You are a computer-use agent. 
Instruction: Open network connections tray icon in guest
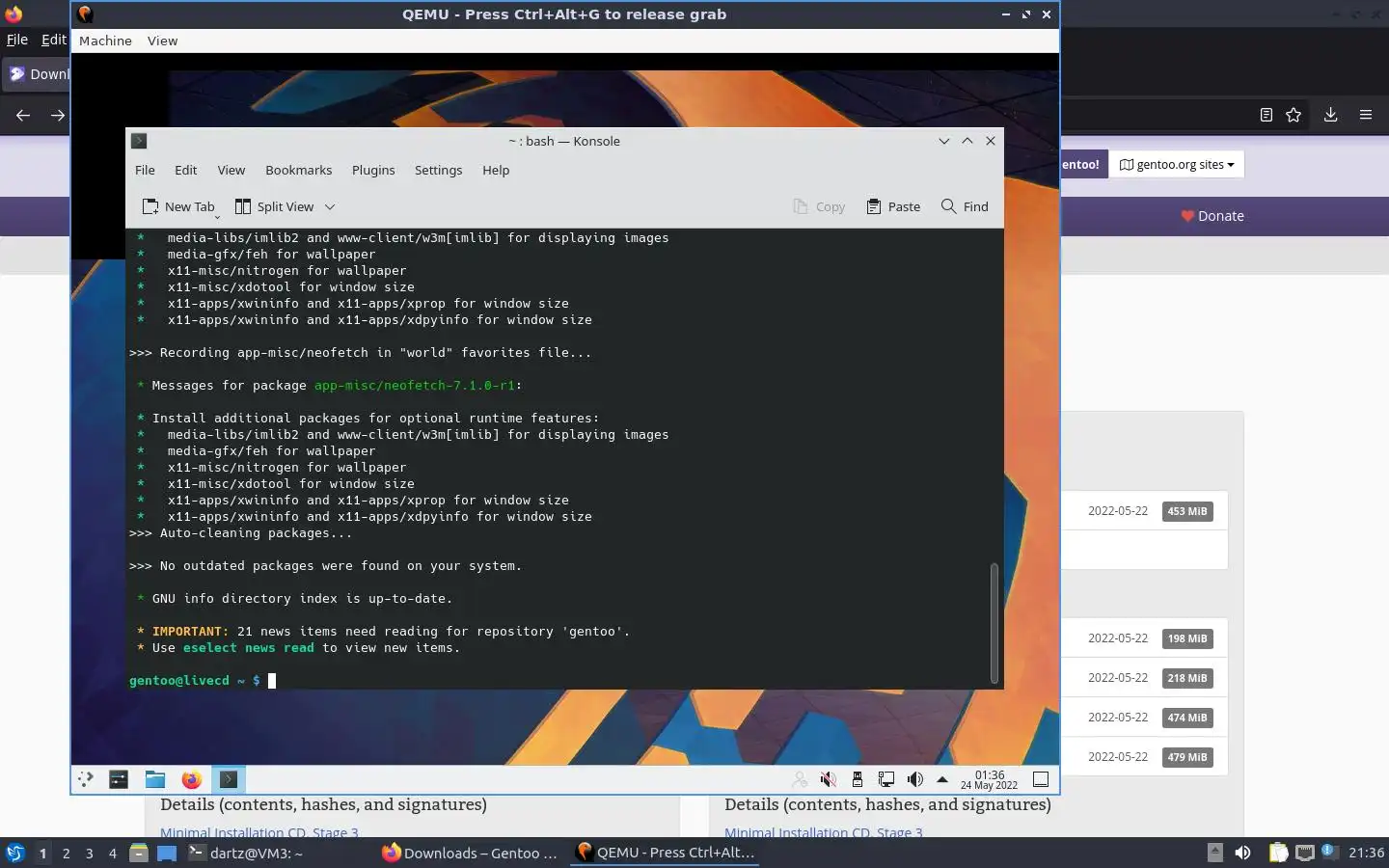point(886,779)
